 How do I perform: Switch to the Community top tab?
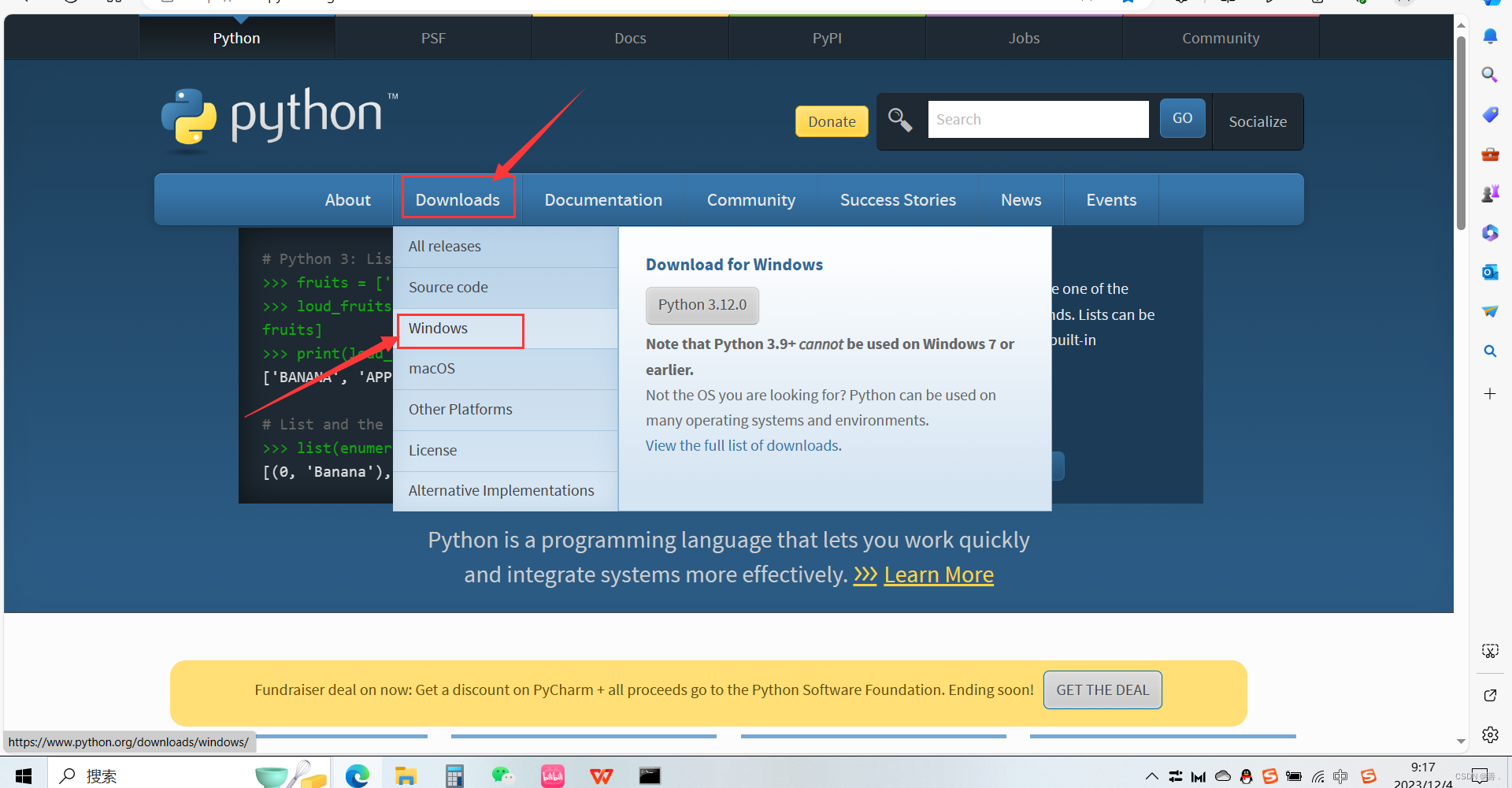pyautogui.click(x=1221, y=38)
